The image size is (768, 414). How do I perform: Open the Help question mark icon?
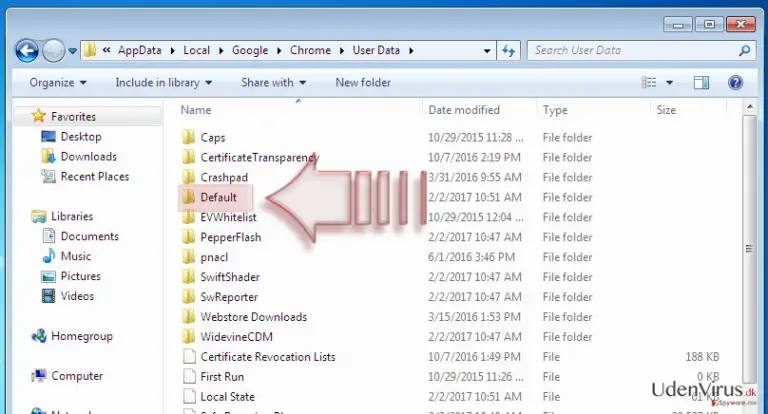(x=735, y=82)
